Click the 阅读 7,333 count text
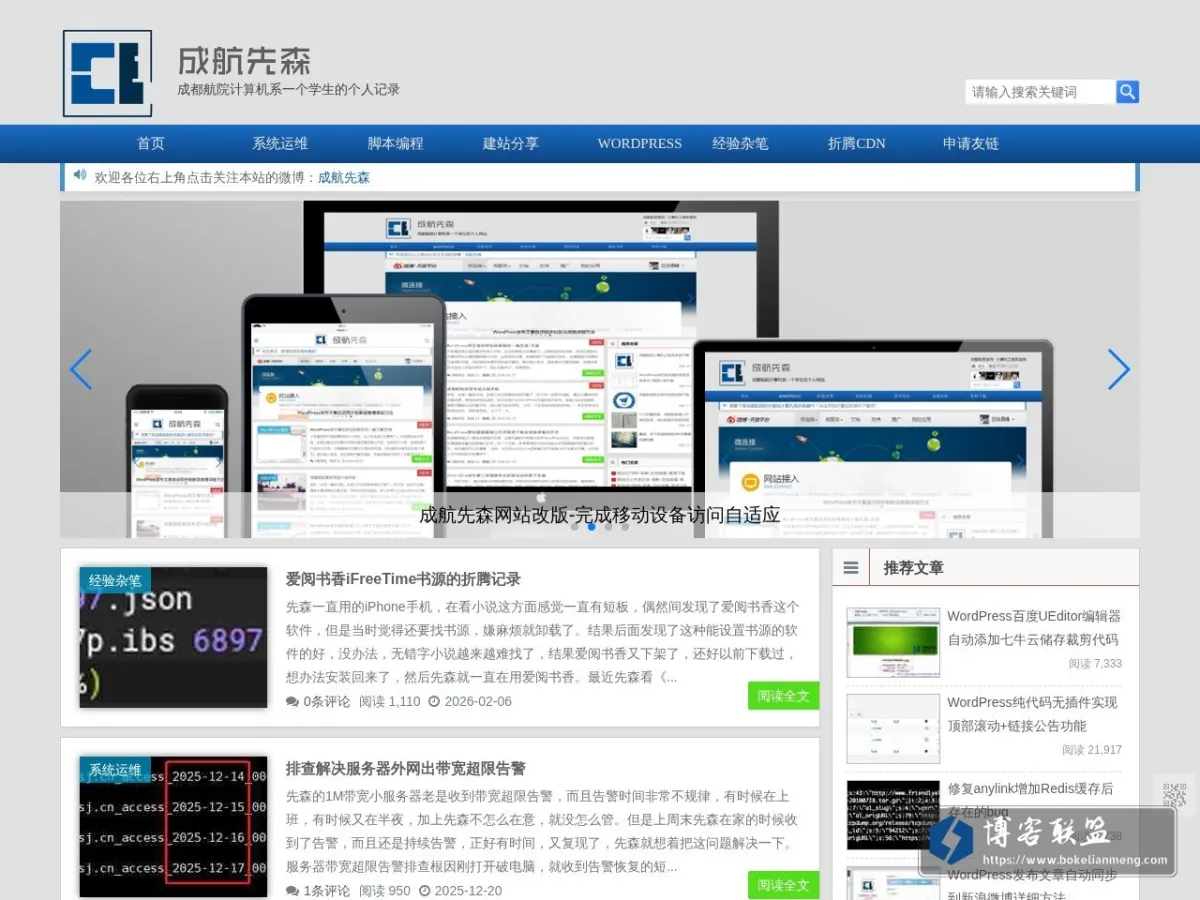 pyautogui.click(x=1095, y=663)
